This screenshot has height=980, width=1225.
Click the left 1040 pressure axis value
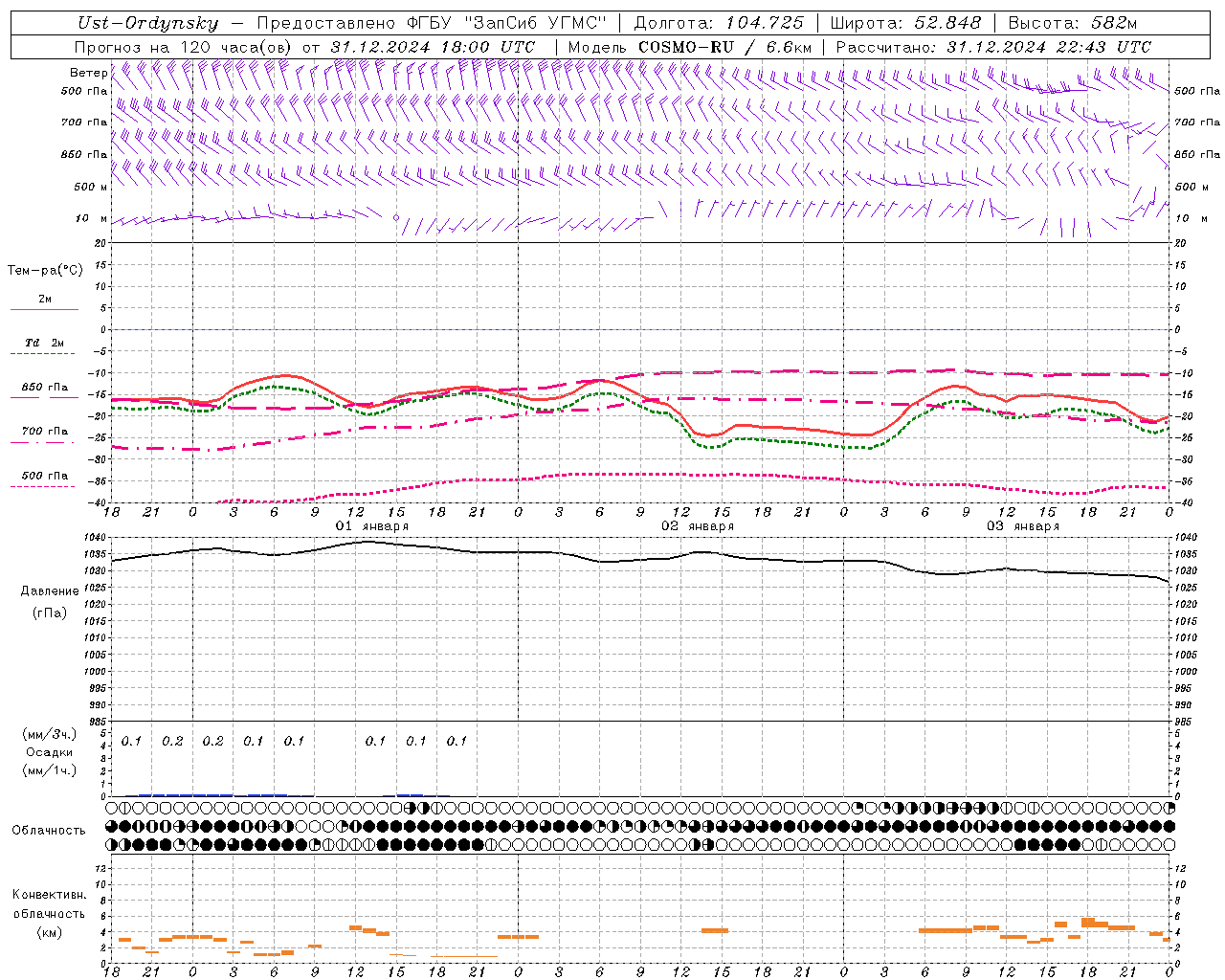pos(96,538)
